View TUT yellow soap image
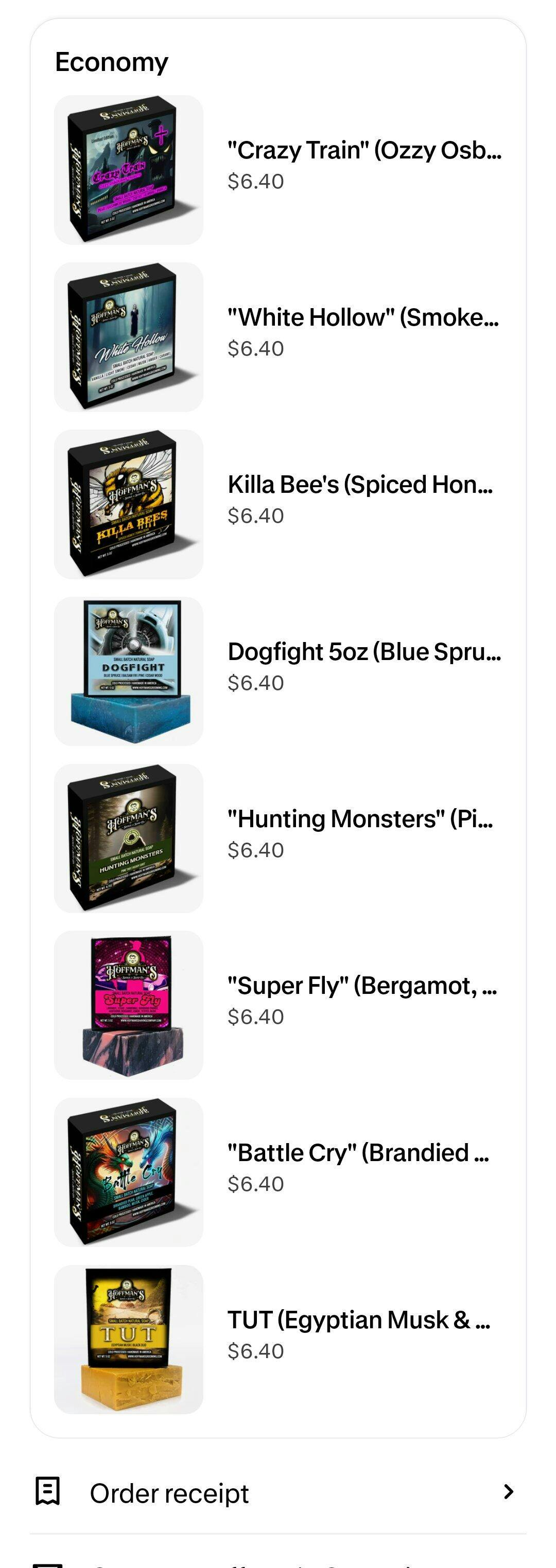 tap(129, 1339)
